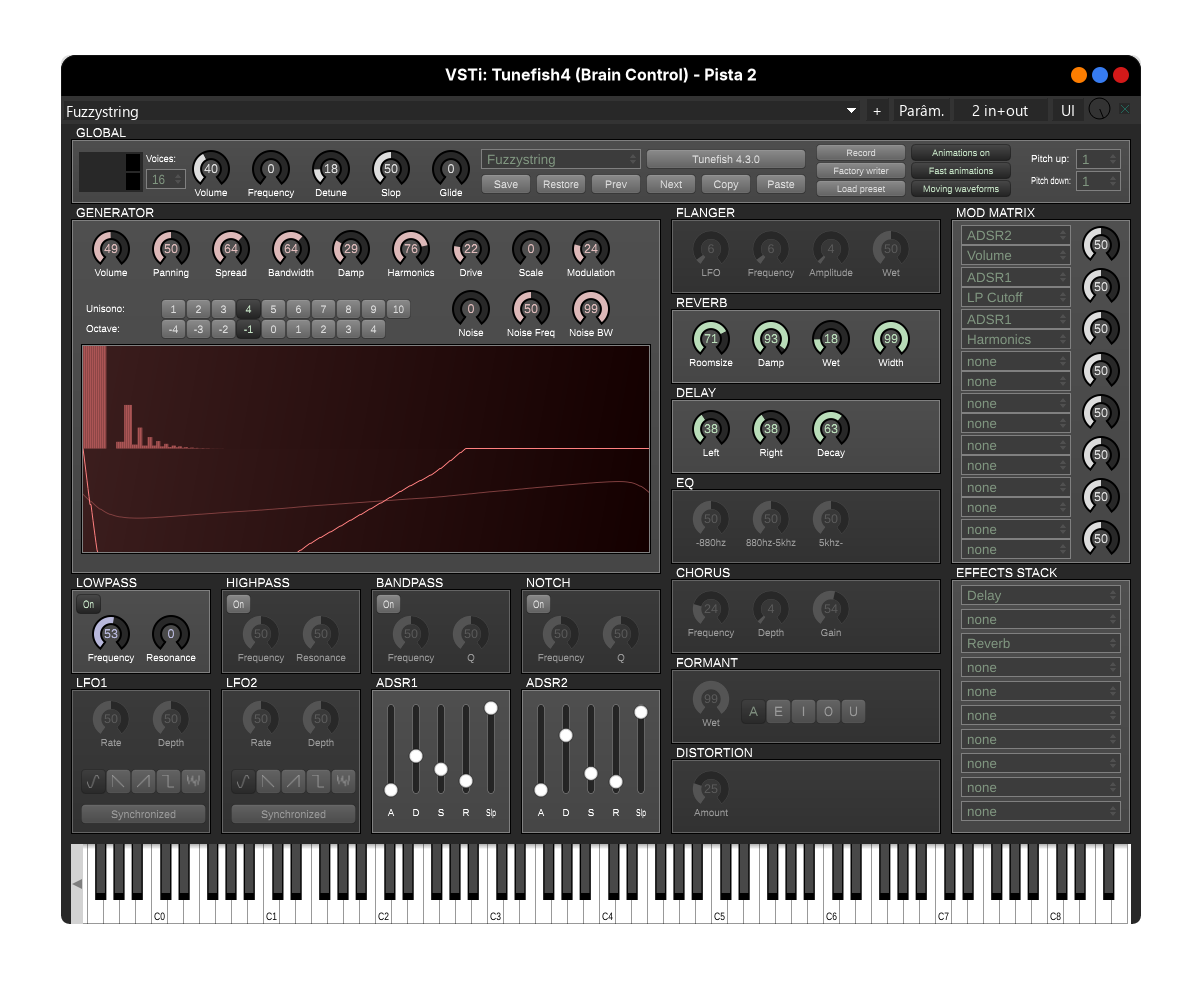
Task: Enable the Highpass filter On switch
Action: [239, 604]
